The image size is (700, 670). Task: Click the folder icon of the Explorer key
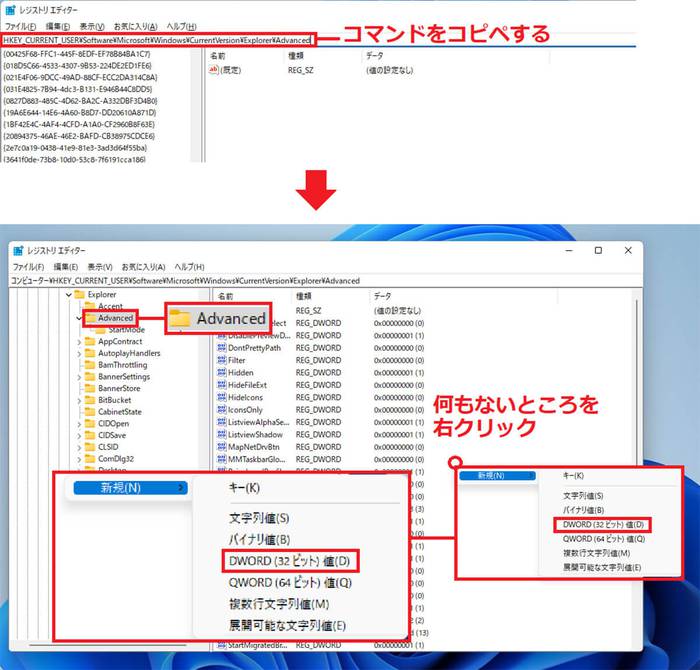point(79,294)
